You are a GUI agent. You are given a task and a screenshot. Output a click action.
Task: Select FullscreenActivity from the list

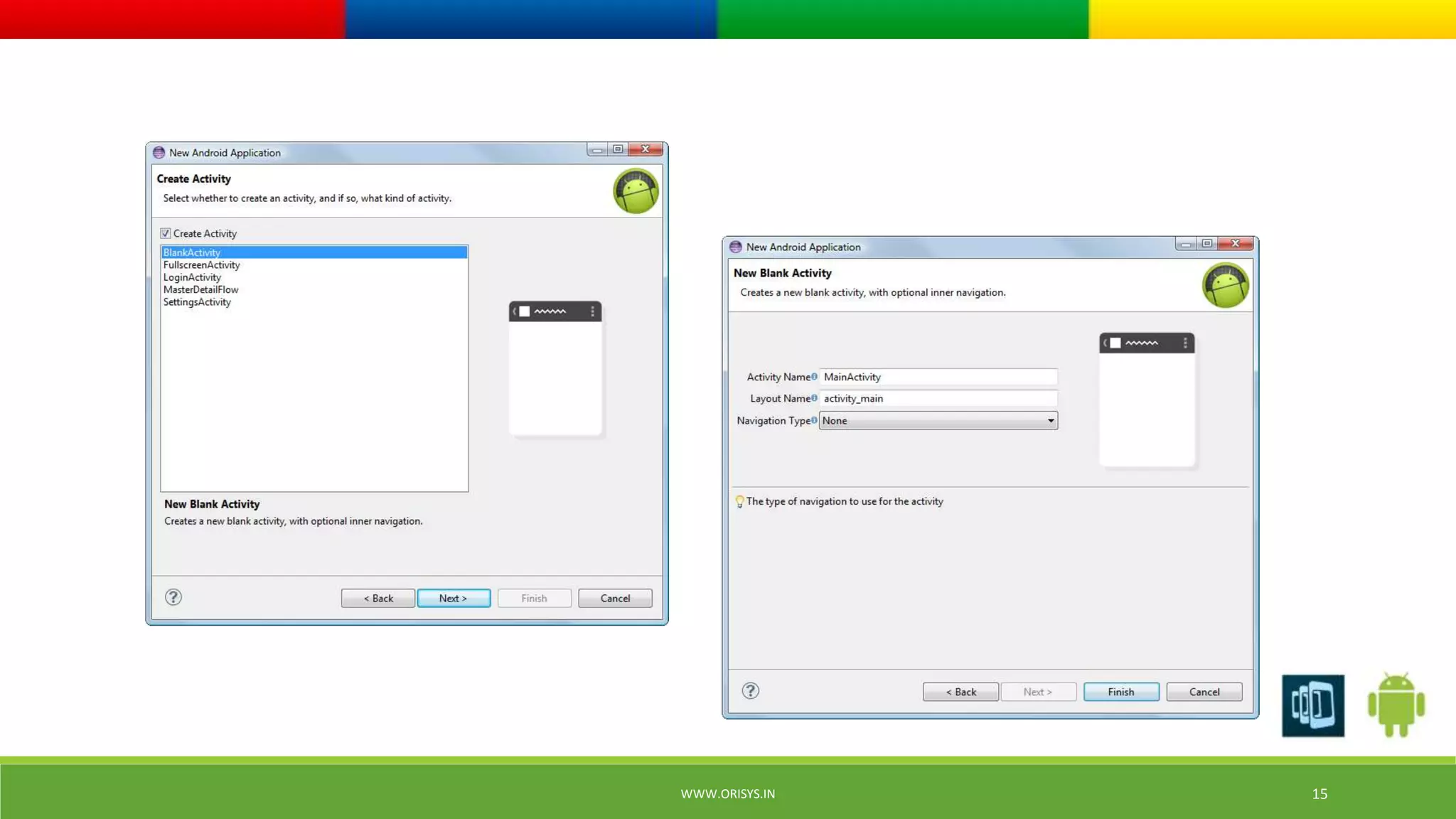pos(201,265)
